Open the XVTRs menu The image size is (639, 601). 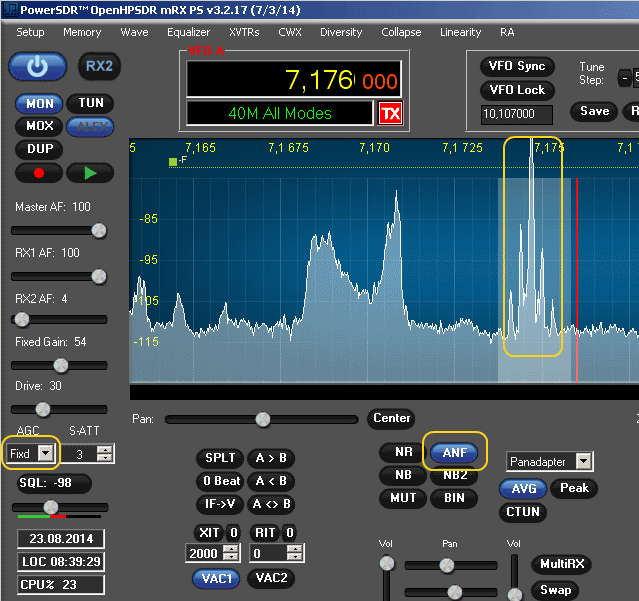pos(244,32)
